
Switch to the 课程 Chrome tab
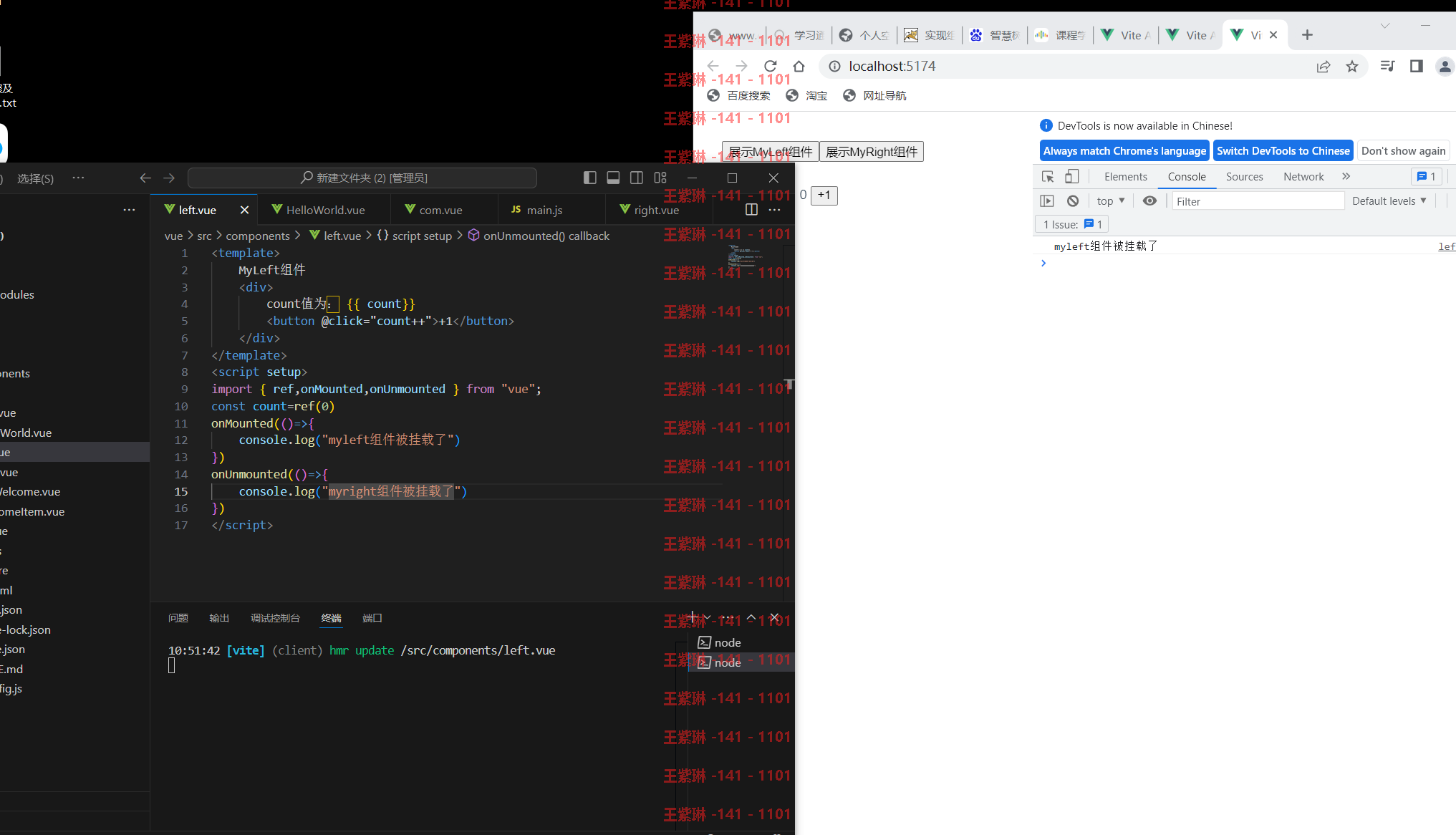coord(1060,35)
